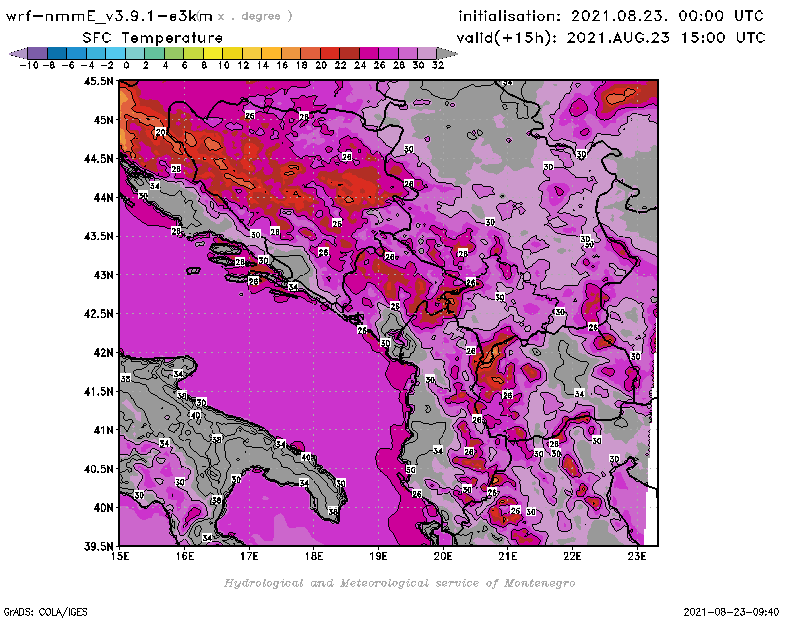Image resolution: width=800 pixels, height=618 pixels.
Task: Click the '50' contour label near the Albanian coast
Action: (x=411, y=470)
